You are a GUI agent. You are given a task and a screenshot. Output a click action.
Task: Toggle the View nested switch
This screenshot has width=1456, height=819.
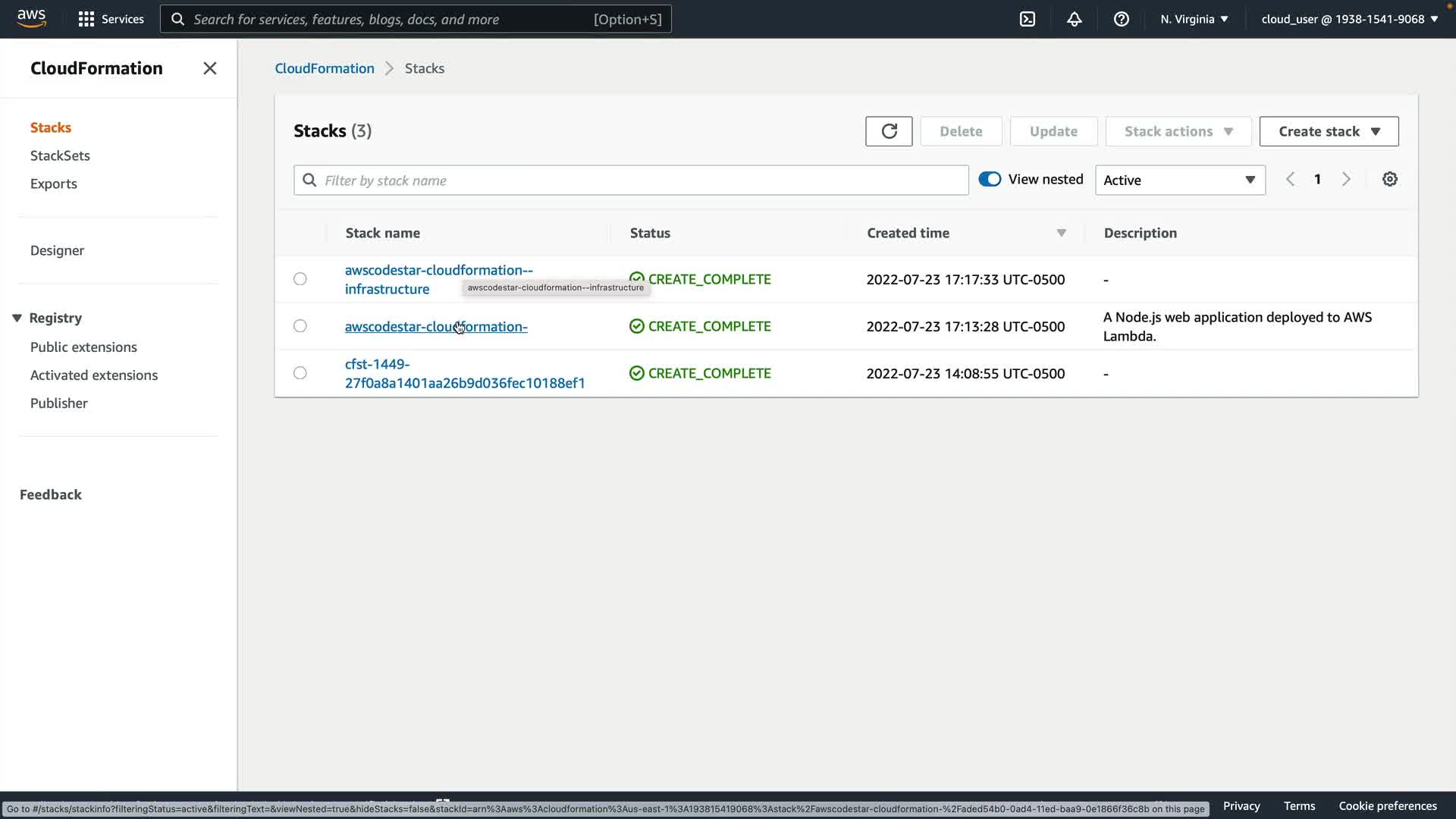990,180
